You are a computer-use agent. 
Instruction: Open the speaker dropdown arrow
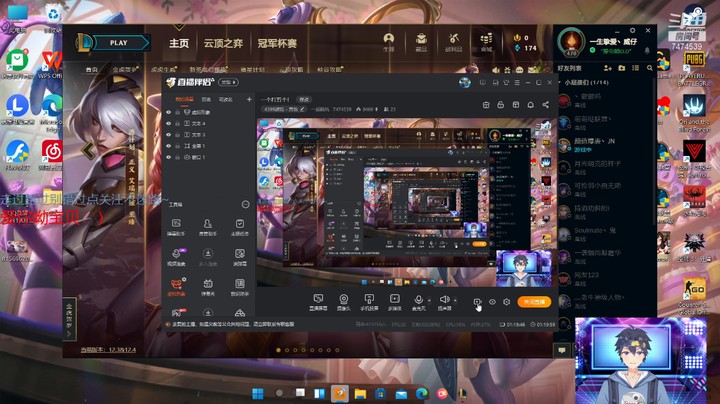(x=455, y=301)
